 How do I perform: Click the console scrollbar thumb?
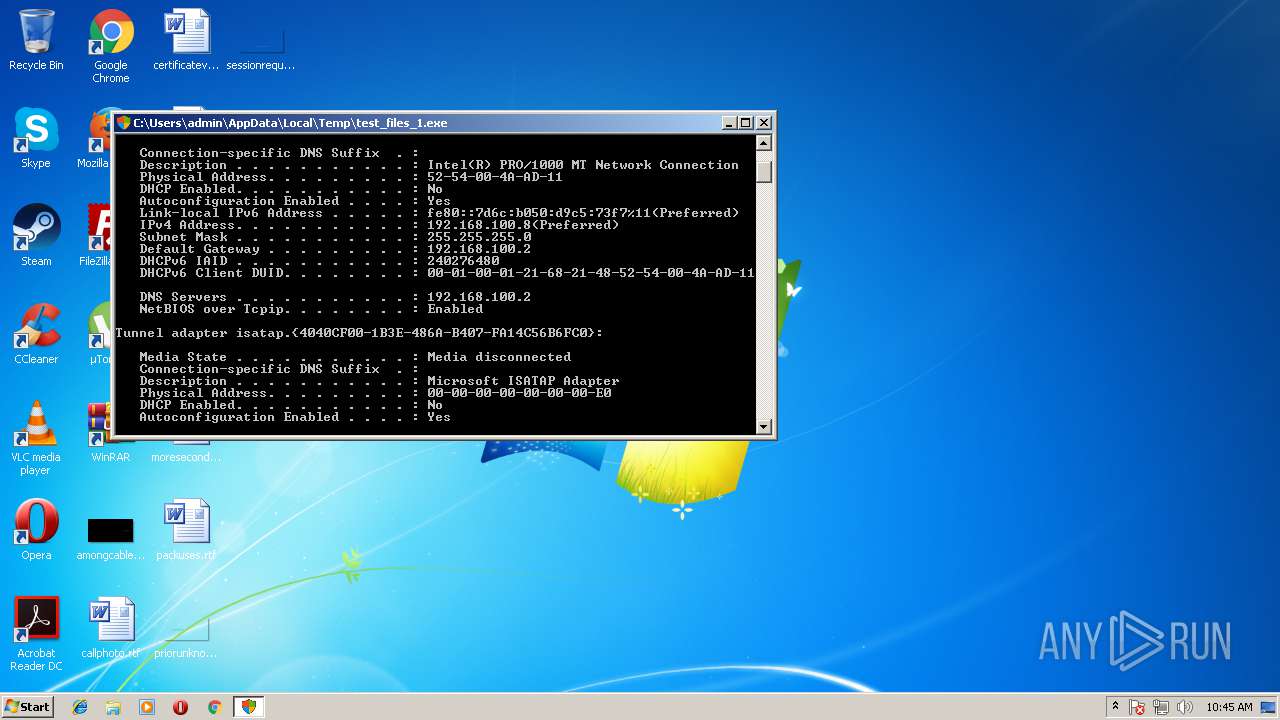click(x=764, y=171)
